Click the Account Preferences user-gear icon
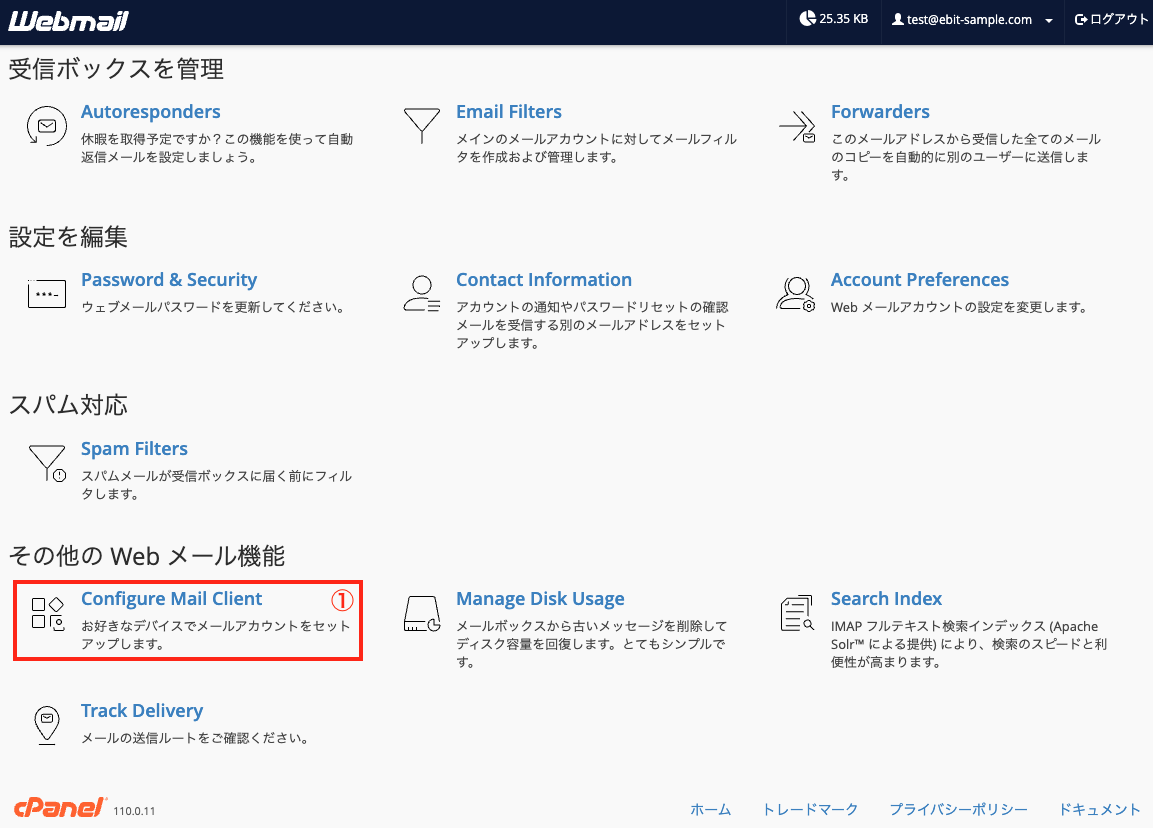1153x828 pixels. click(x=796, y=294)
